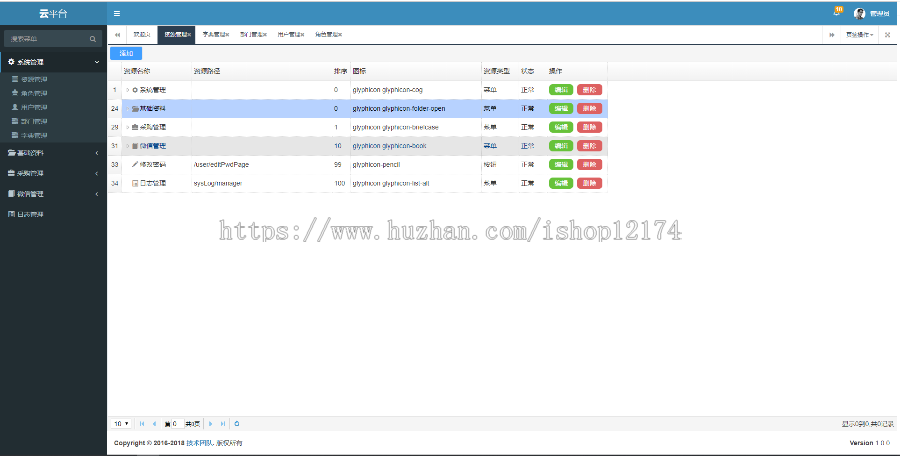Click the fullscreen icon beside 页签操作
The image size is (900, 456).
tap(887, 35)
